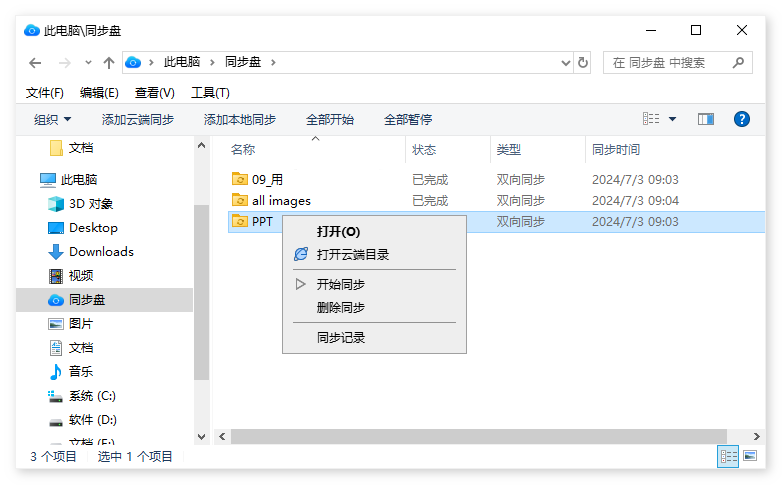This screenshot has width=782, height=485.
Task: Click 添加云端同步 toolbar button
Action: (138, 120)
